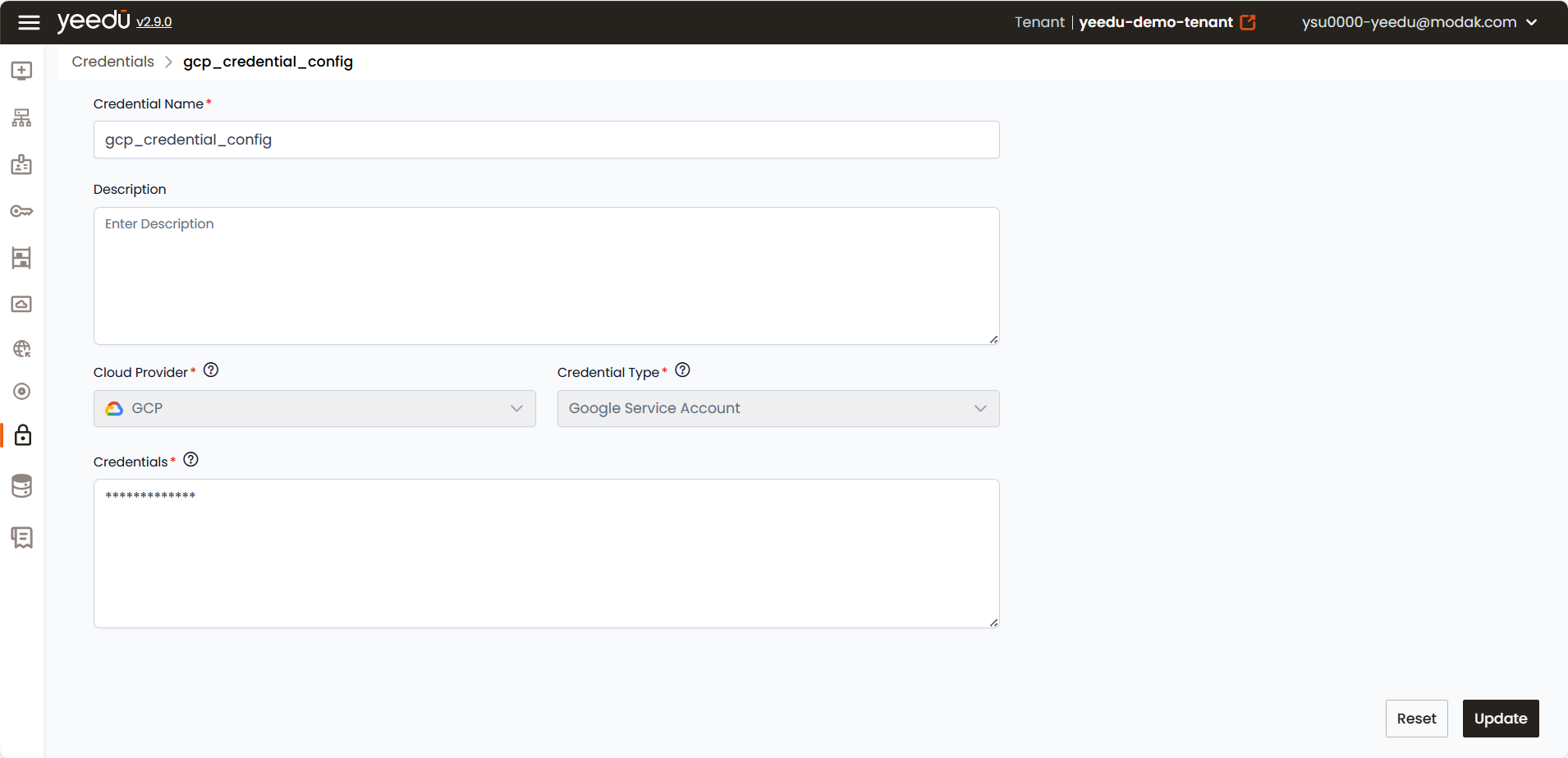Grab the Description resize handle

click(993, 339)
